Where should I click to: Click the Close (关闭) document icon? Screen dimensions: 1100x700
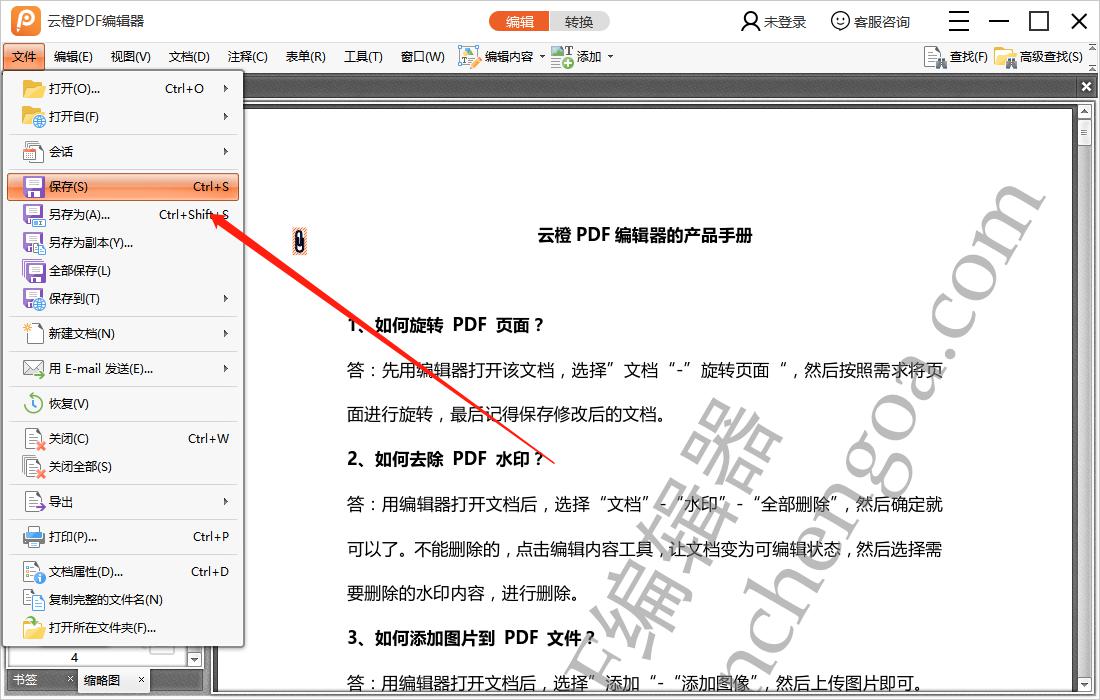tap(34, 439)
